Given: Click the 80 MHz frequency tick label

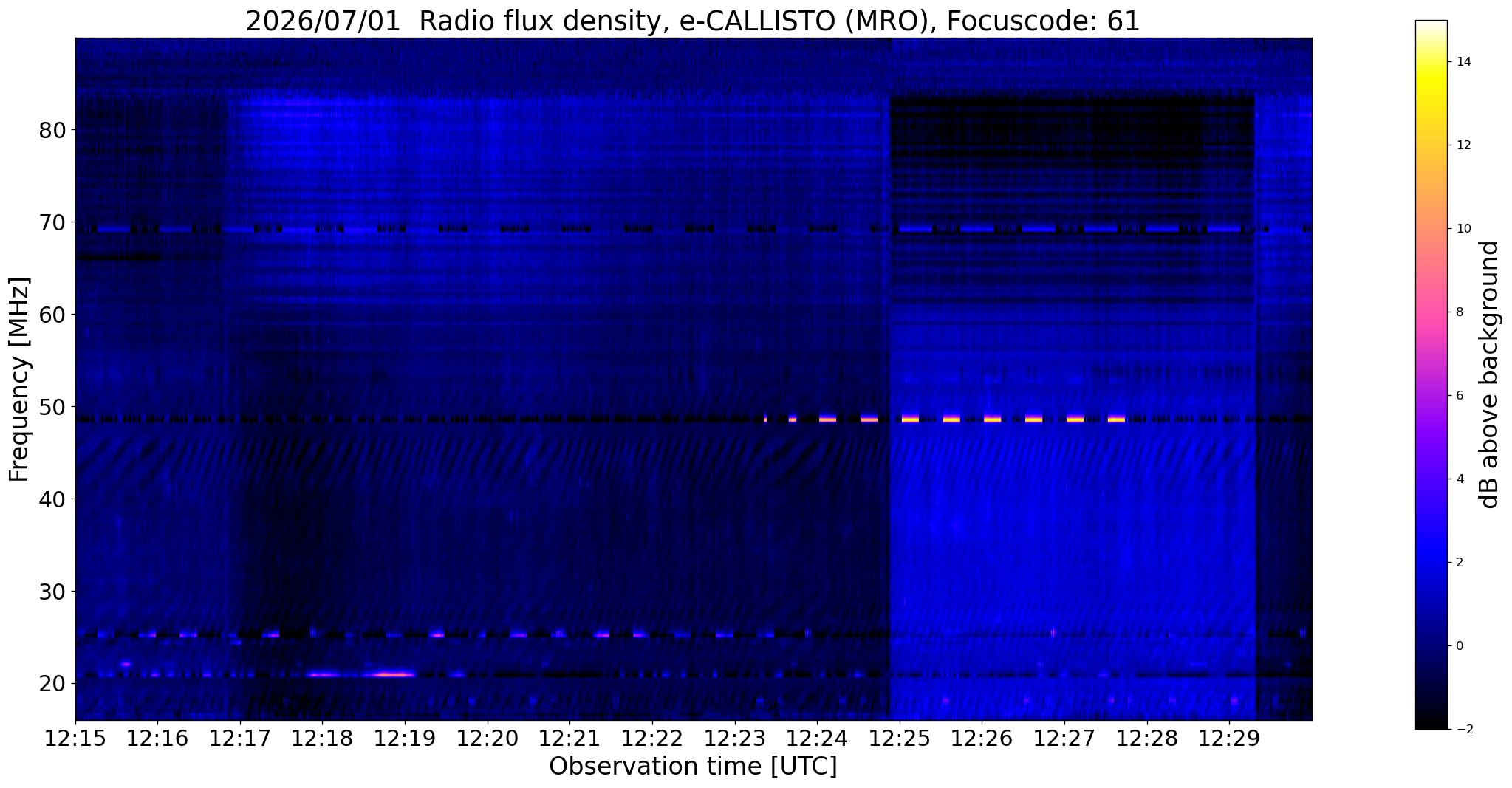Looking at the screenshot, I should click(x=52, y=130).
